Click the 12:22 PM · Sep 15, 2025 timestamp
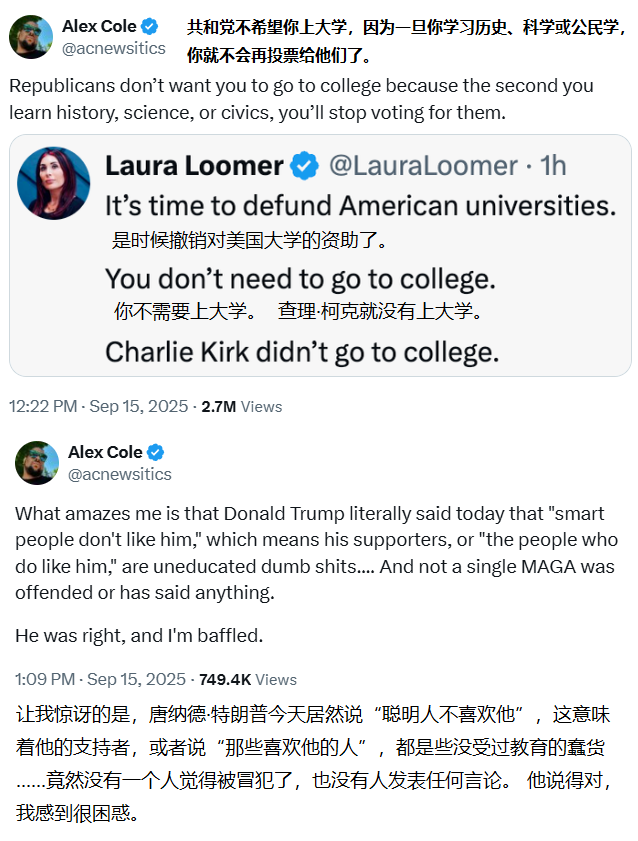Viewport: 638px width, 841px height. [99, 406]
